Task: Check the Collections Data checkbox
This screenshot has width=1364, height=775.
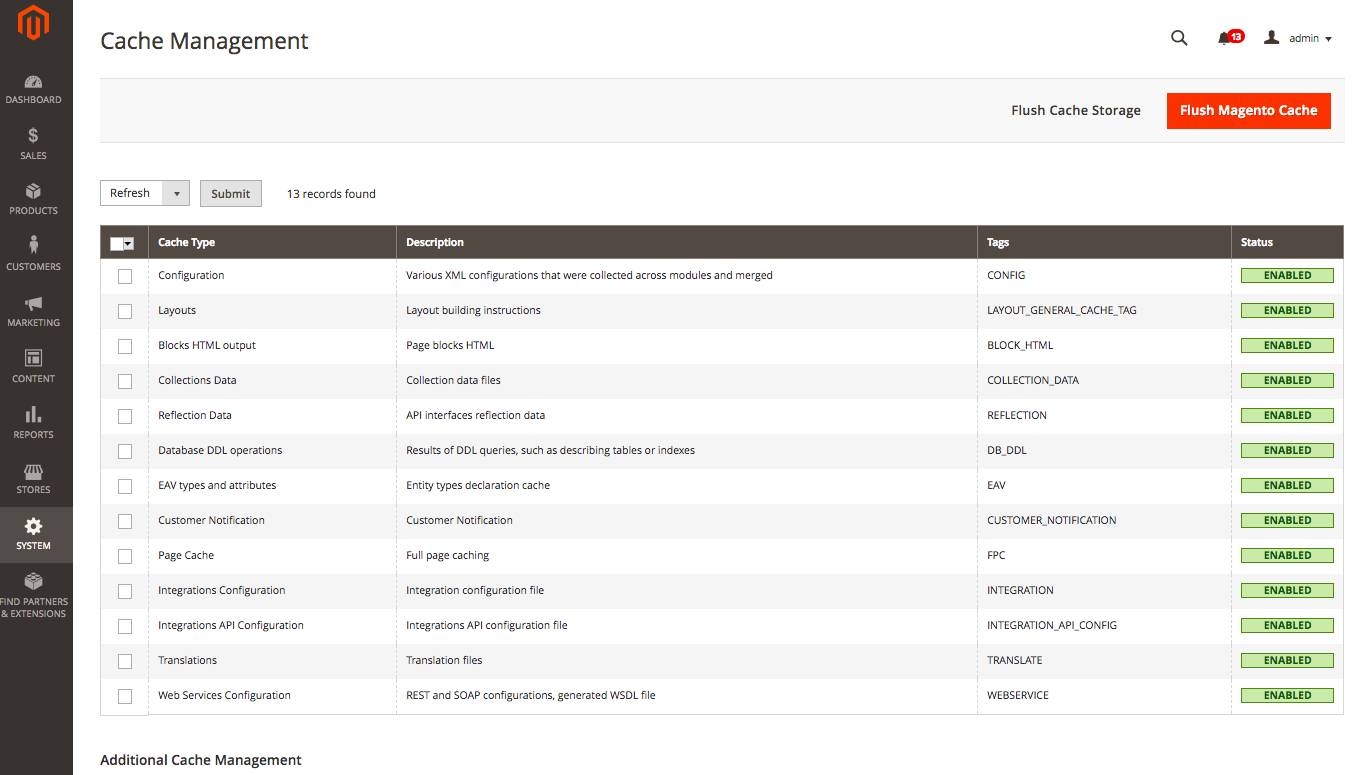Action: pos(125,381)
